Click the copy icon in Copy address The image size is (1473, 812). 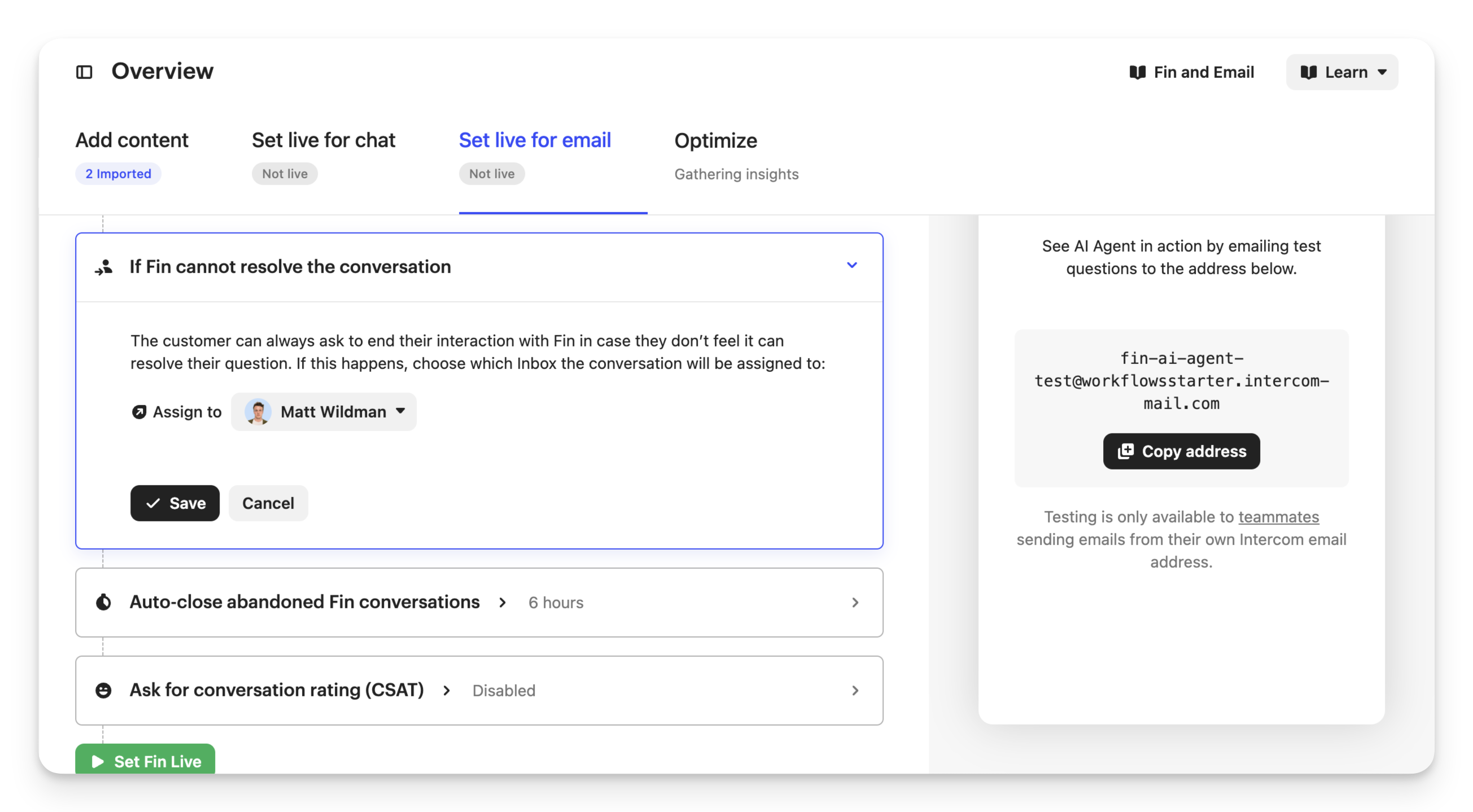(1126, 451)
